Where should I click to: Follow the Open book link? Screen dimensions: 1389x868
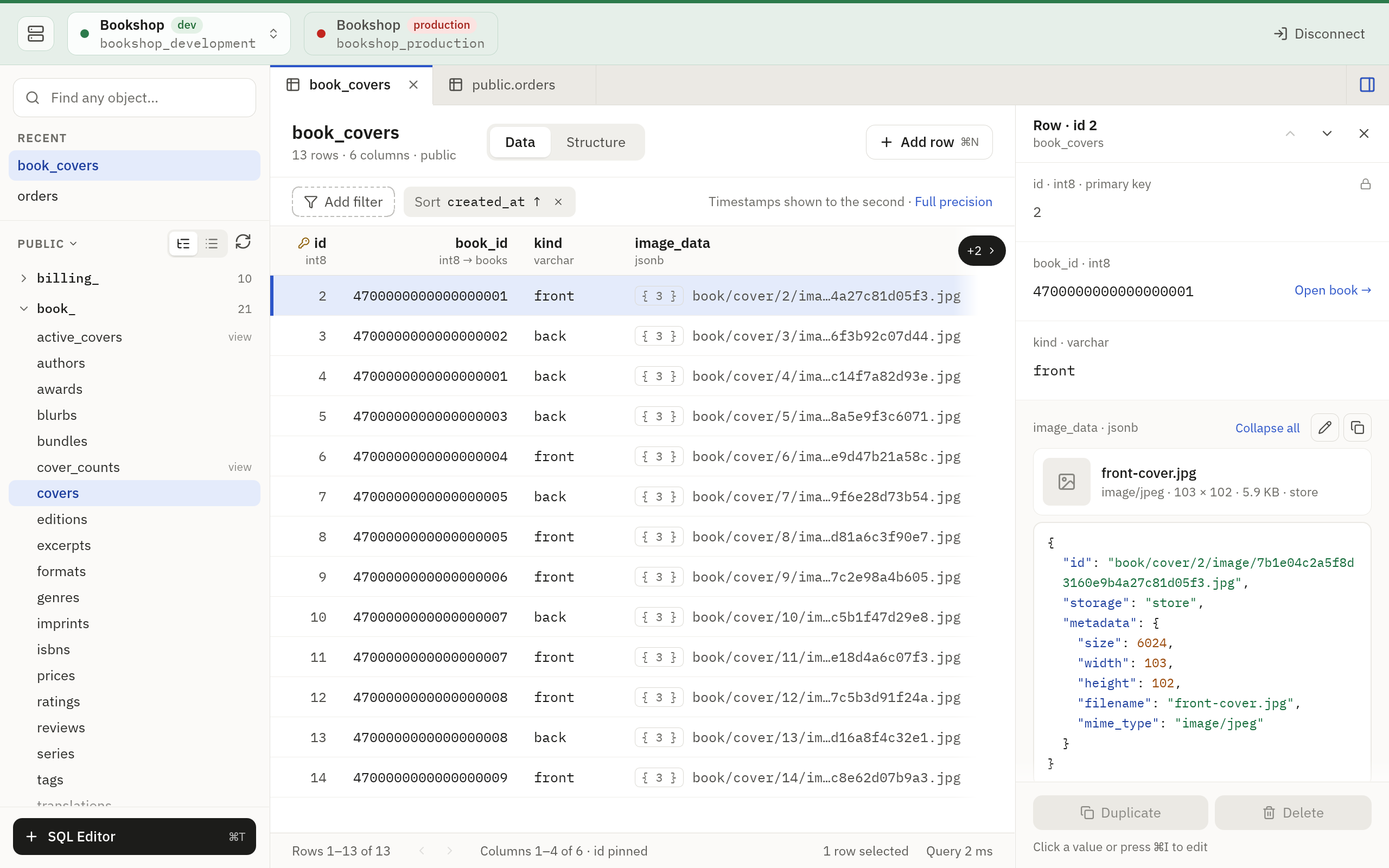point(1332,290)
